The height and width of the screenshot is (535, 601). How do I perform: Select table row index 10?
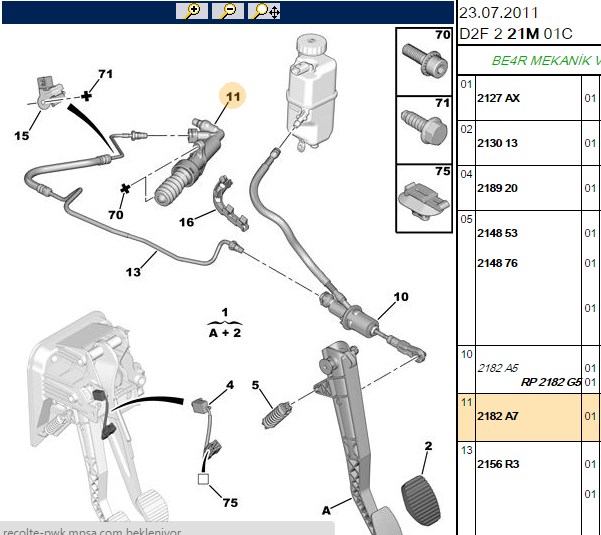[466, 354]
